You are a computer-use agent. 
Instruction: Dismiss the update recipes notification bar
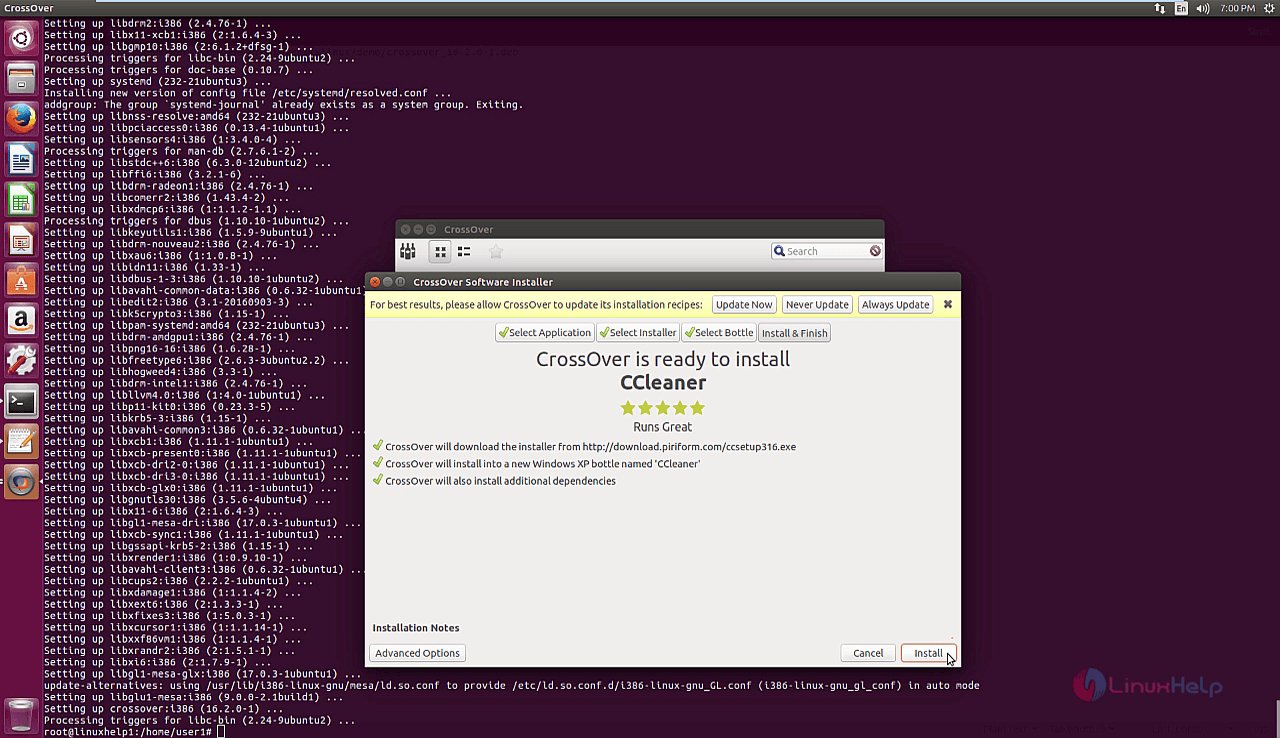click(947, 304)
